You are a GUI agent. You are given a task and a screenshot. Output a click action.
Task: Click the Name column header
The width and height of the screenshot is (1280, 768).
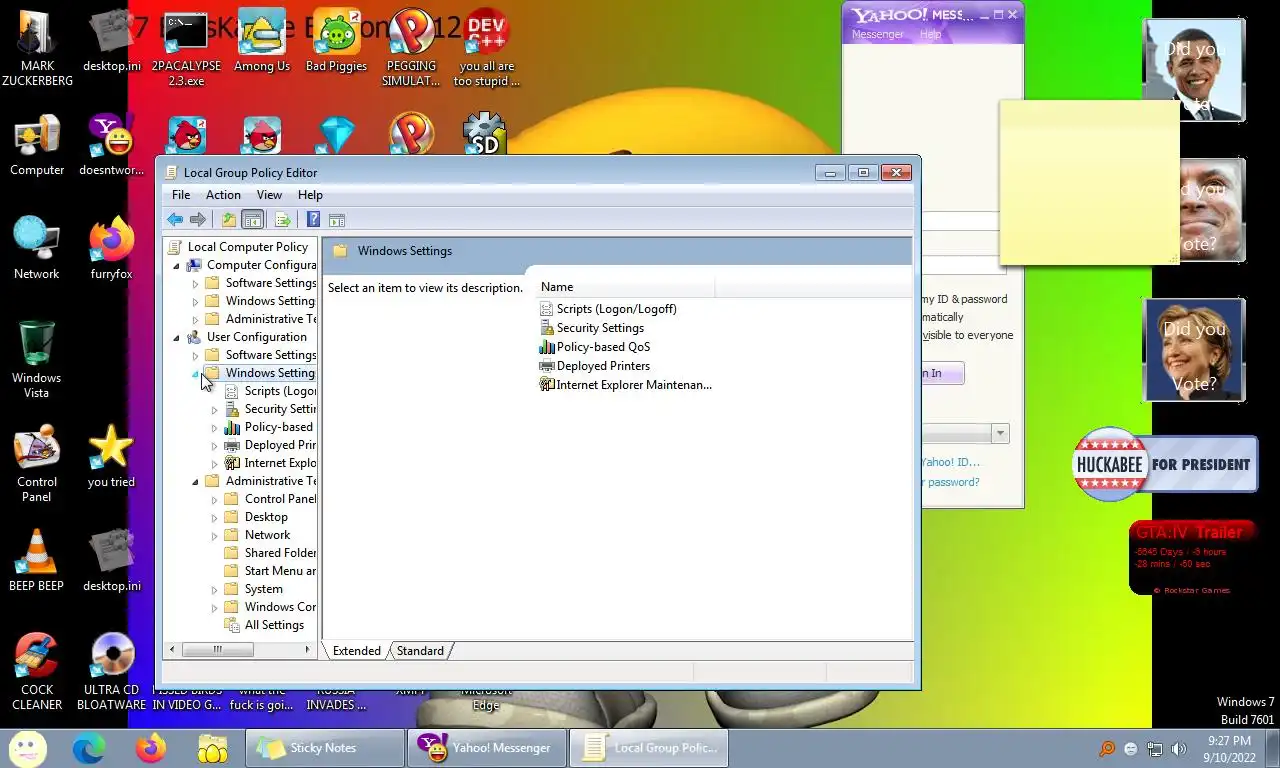pyautogui.click(x=627, y=287)
